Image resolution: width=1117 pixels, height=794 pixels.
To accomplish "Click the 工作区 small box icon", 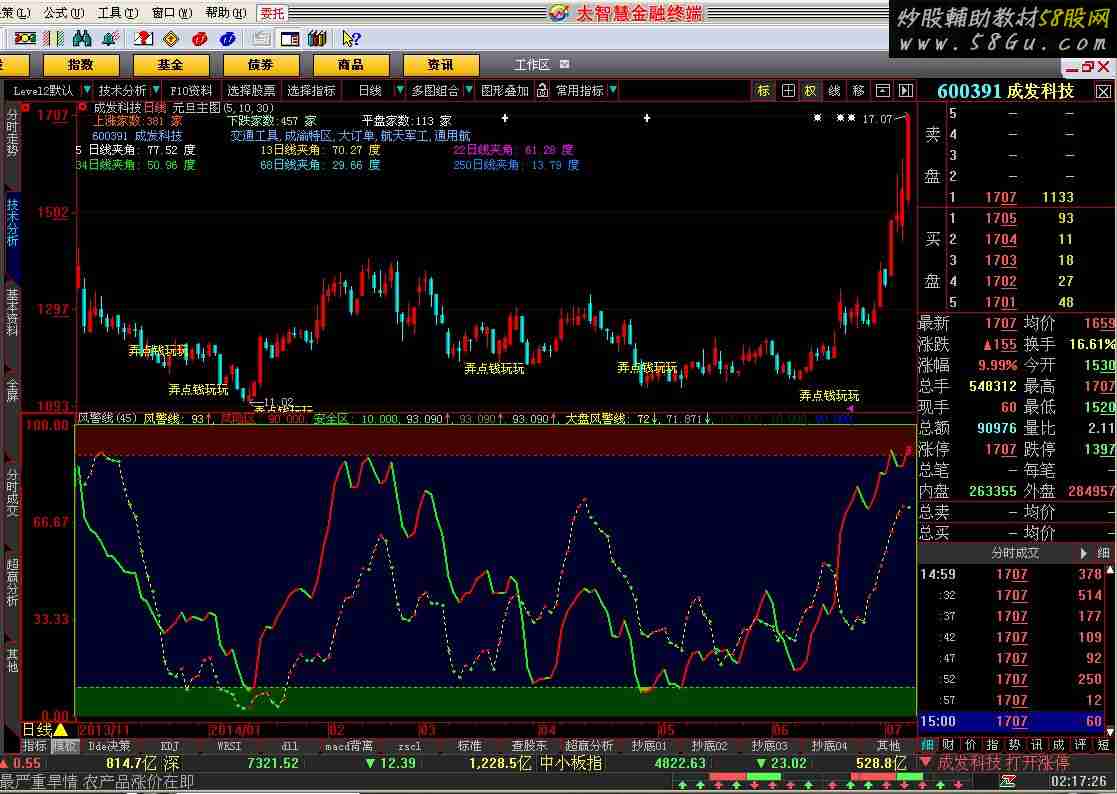I will [x=564, y=64].
